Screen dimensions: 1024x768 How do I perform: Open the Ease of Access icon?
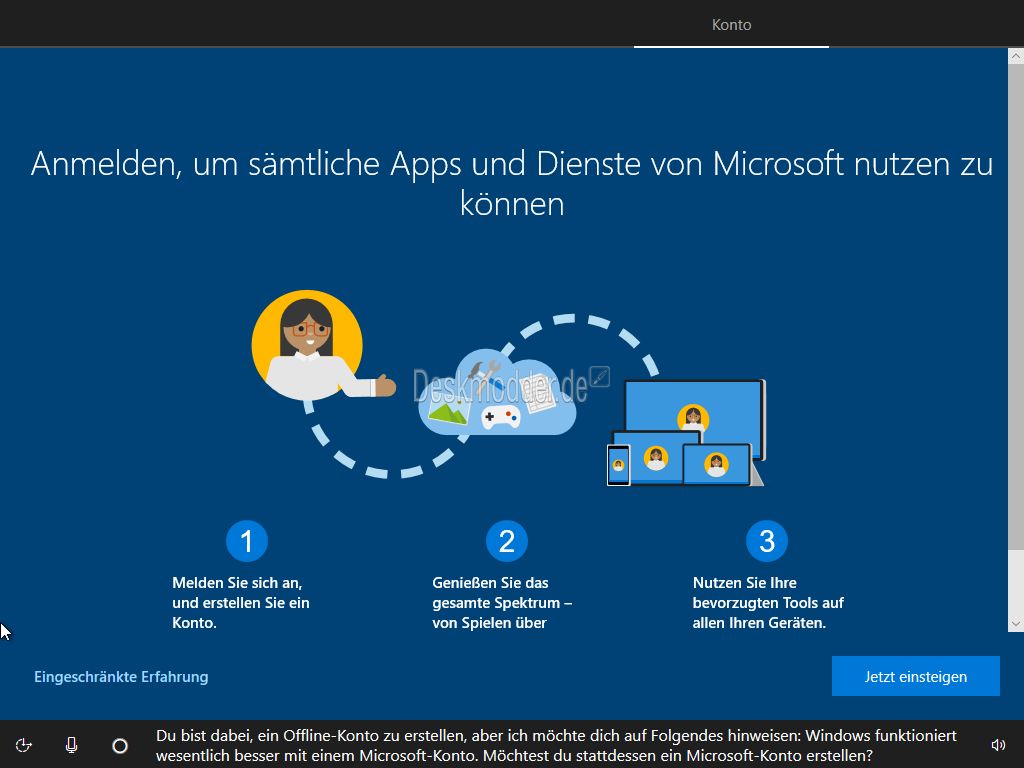click(x=24, y=745)
